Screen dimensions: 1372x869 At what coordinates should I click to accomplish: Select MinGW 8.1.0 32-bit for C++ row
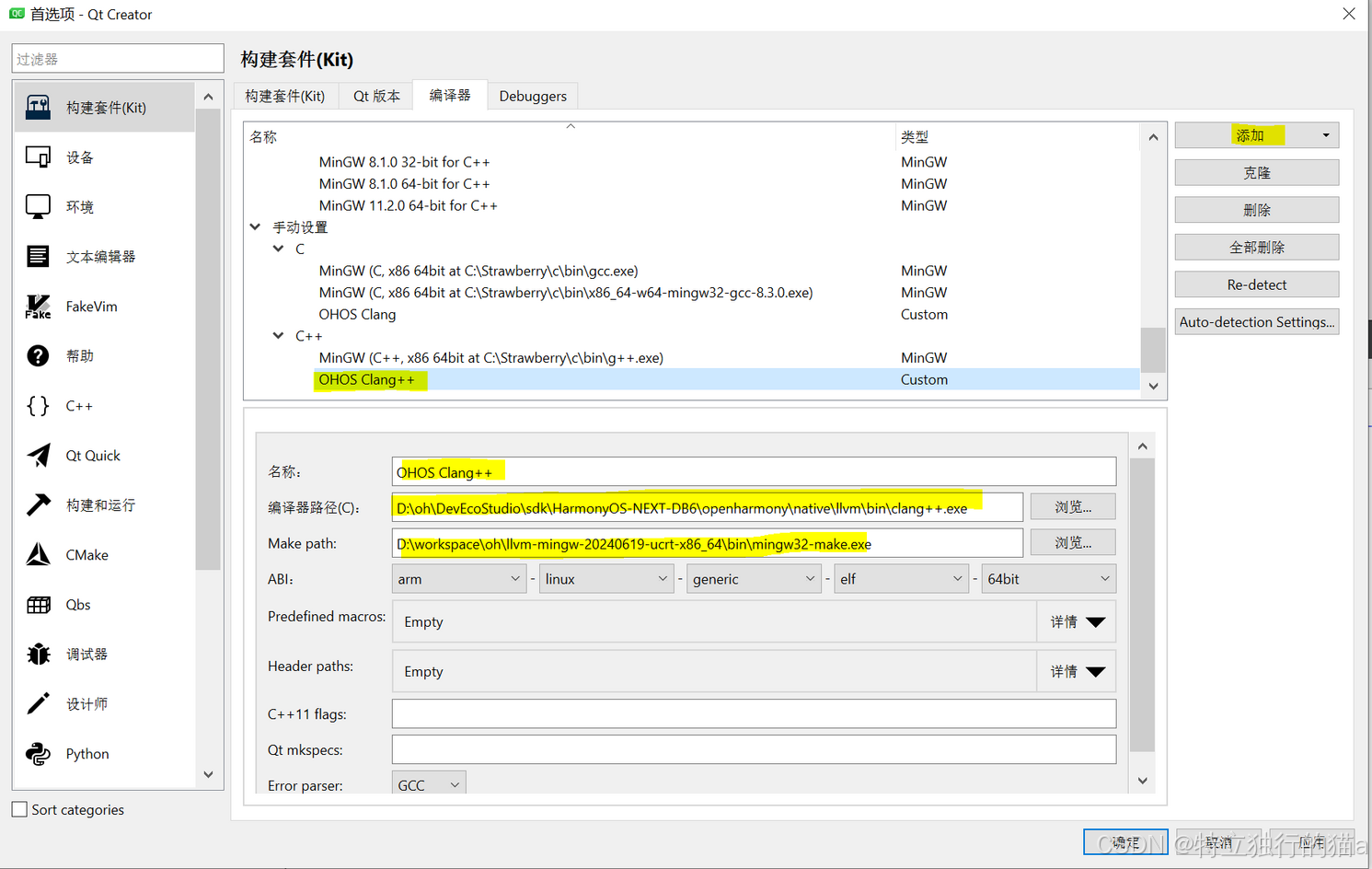pos(691,162)
